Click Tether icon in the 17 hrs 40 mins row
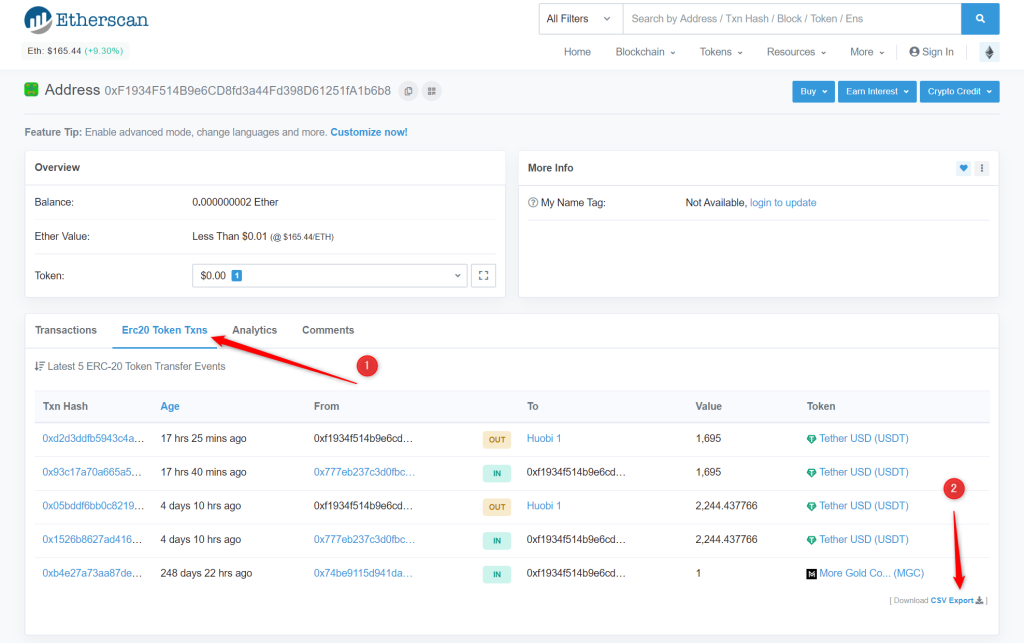 click(811, 473)
